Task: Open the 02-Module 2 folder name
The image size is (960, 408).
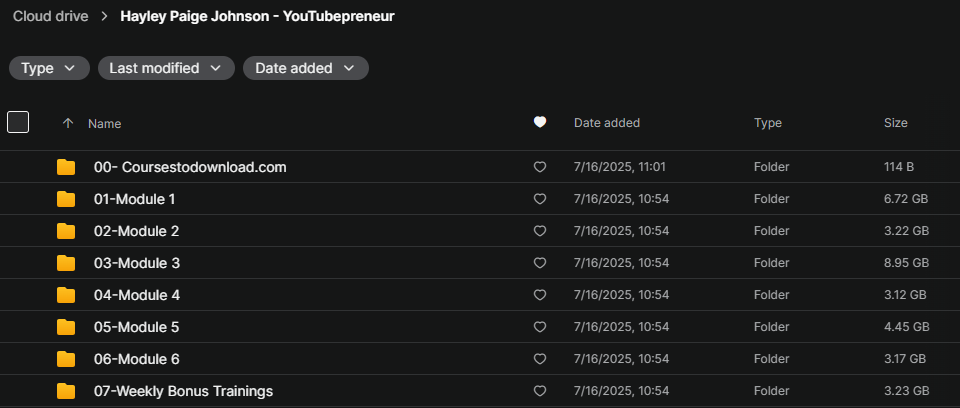Action: 137,231
